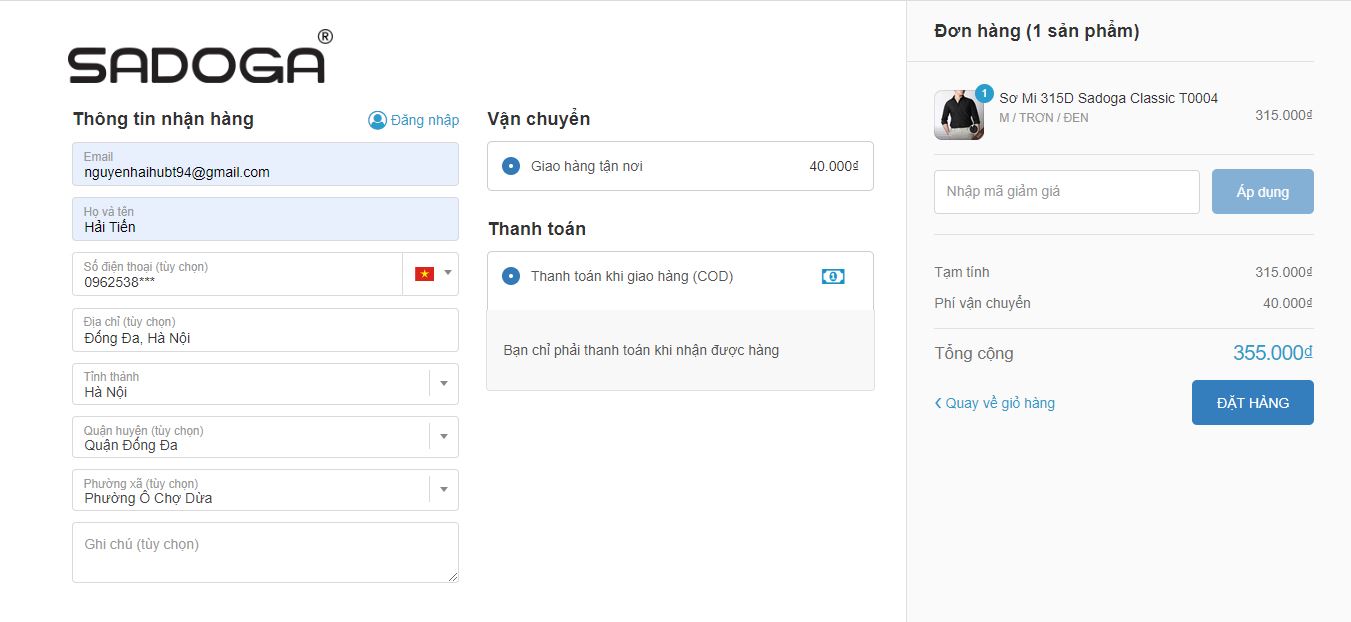
Task: Click the black shirt product thumbnail
Action: (x=957, y=117)
